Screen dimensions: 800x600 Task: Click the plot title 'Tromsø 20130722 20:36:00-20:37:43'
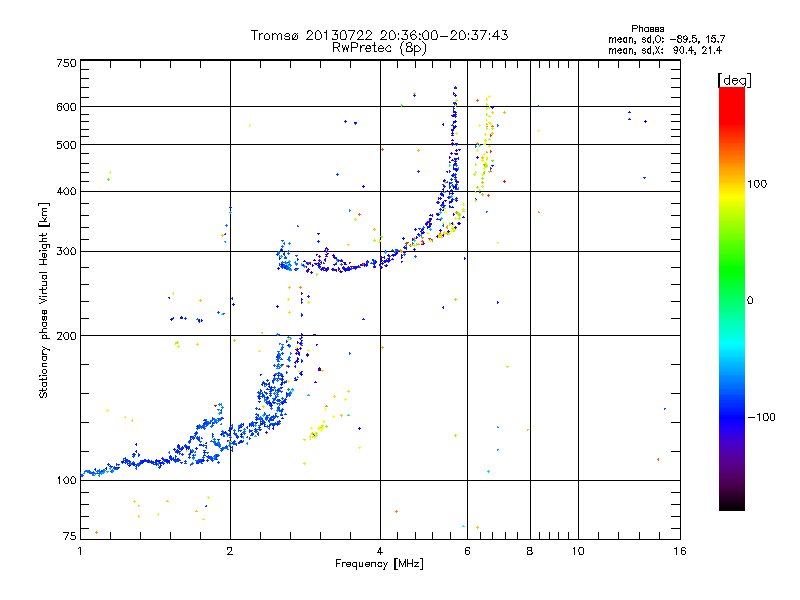[379, 35]
